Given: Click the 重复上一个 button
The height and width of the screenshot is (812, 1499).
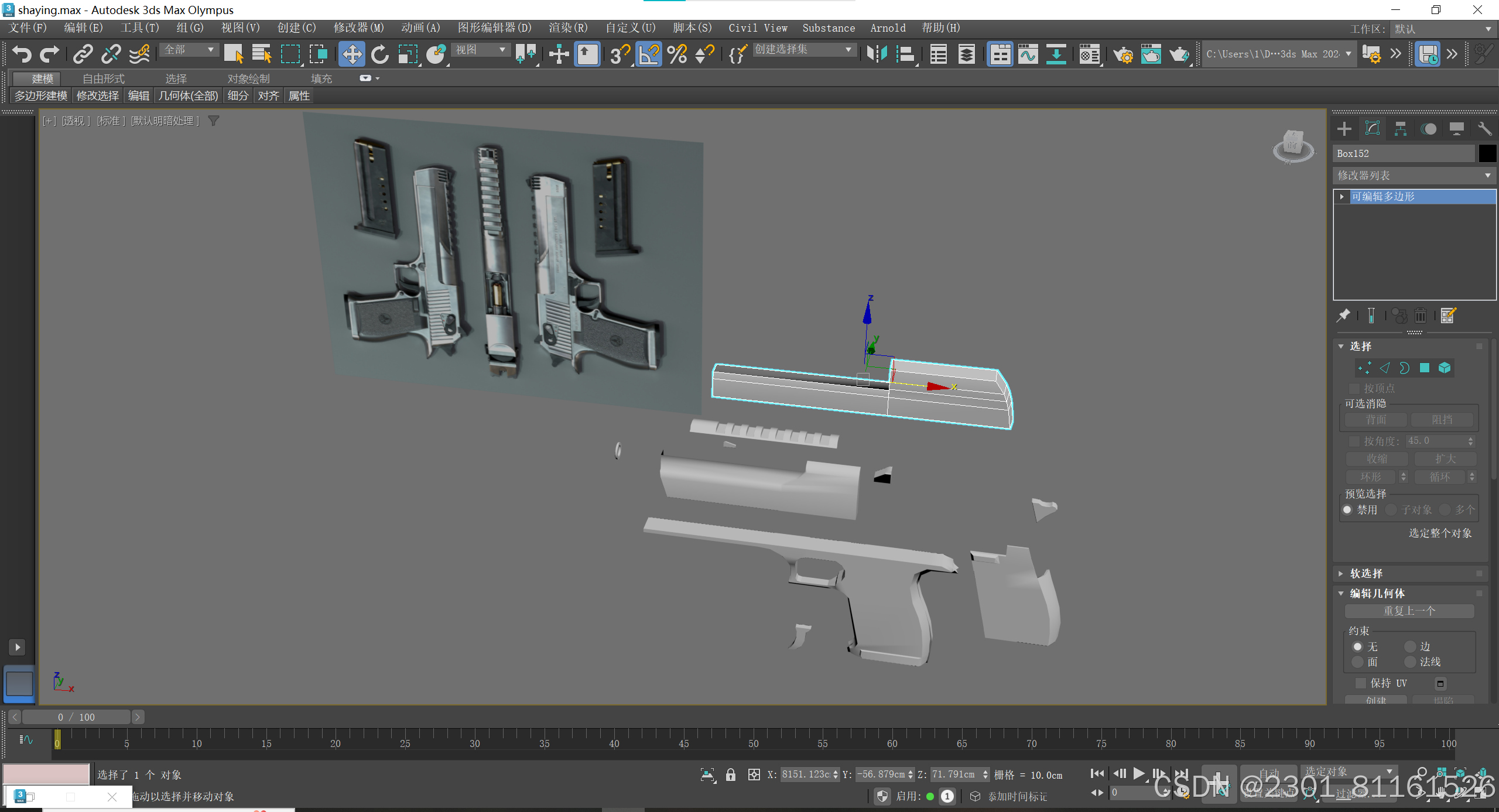Looking at the screenshot, I should (x=1409, y=611).
